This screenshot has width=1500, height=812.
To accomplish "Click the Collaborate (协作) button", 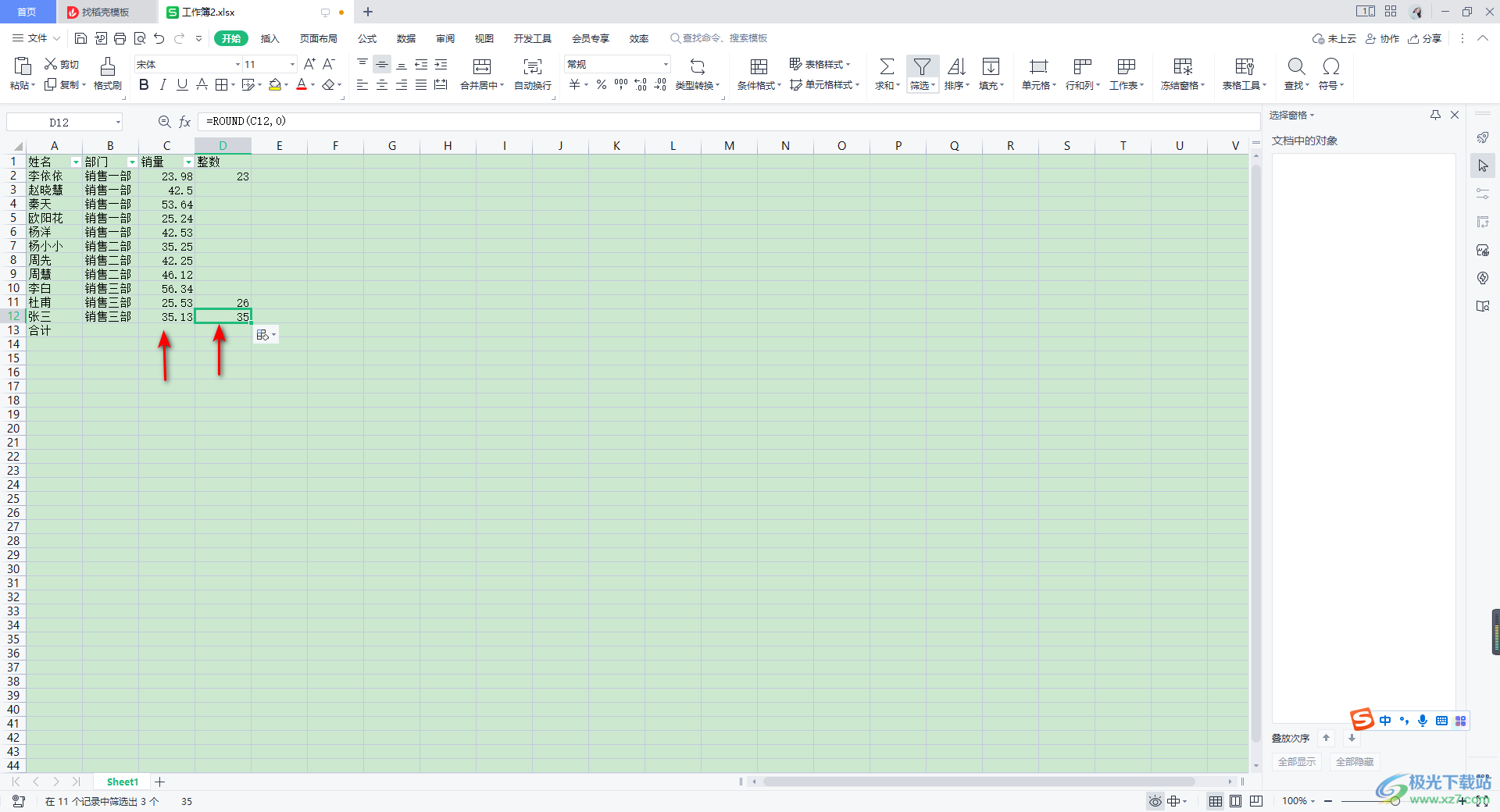I will pyautogui.click(x=1383, y=38).
